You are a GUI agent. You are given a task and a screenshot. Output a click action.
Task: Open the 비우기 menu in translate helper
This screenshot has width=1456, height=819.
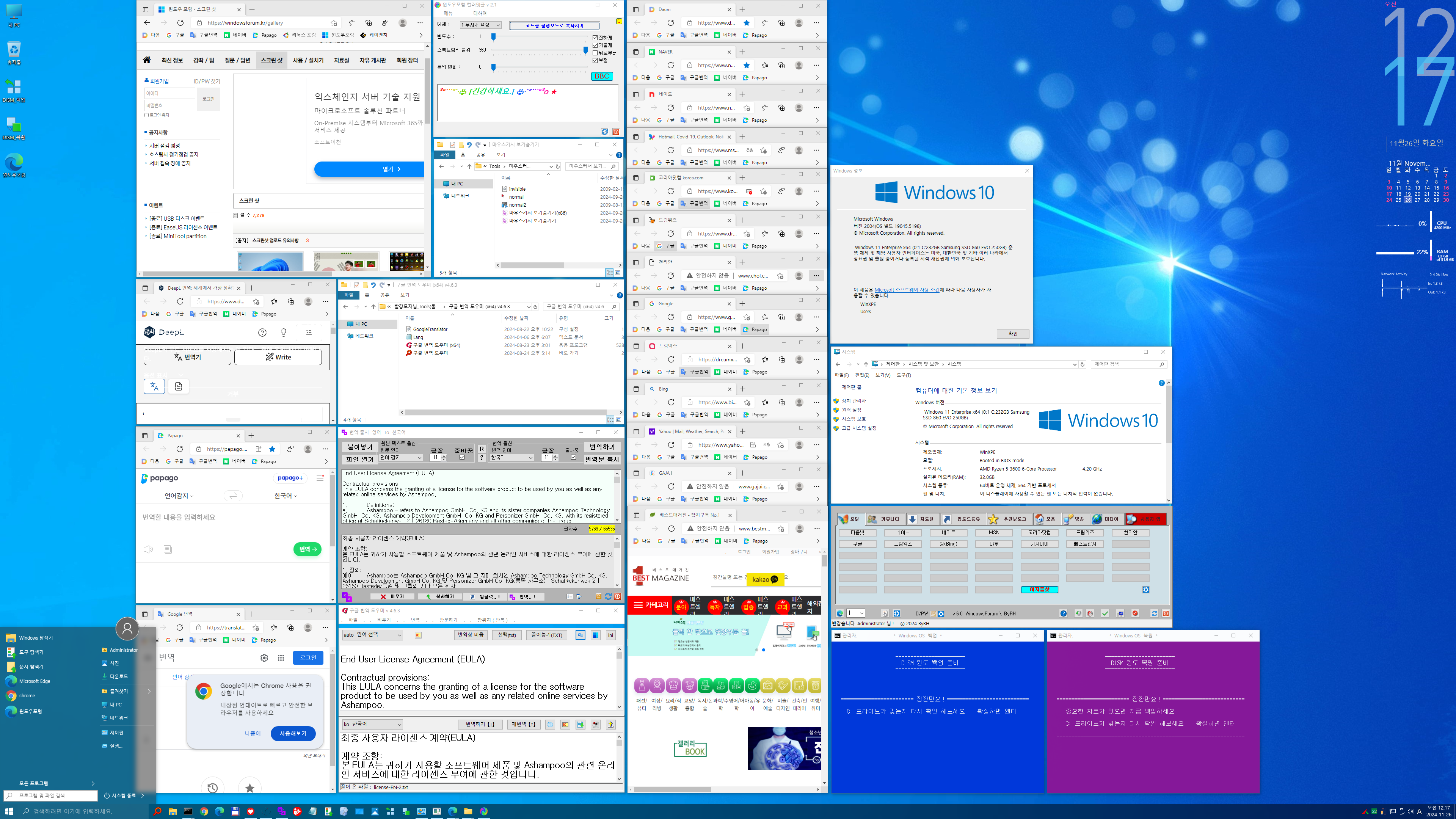384,620
